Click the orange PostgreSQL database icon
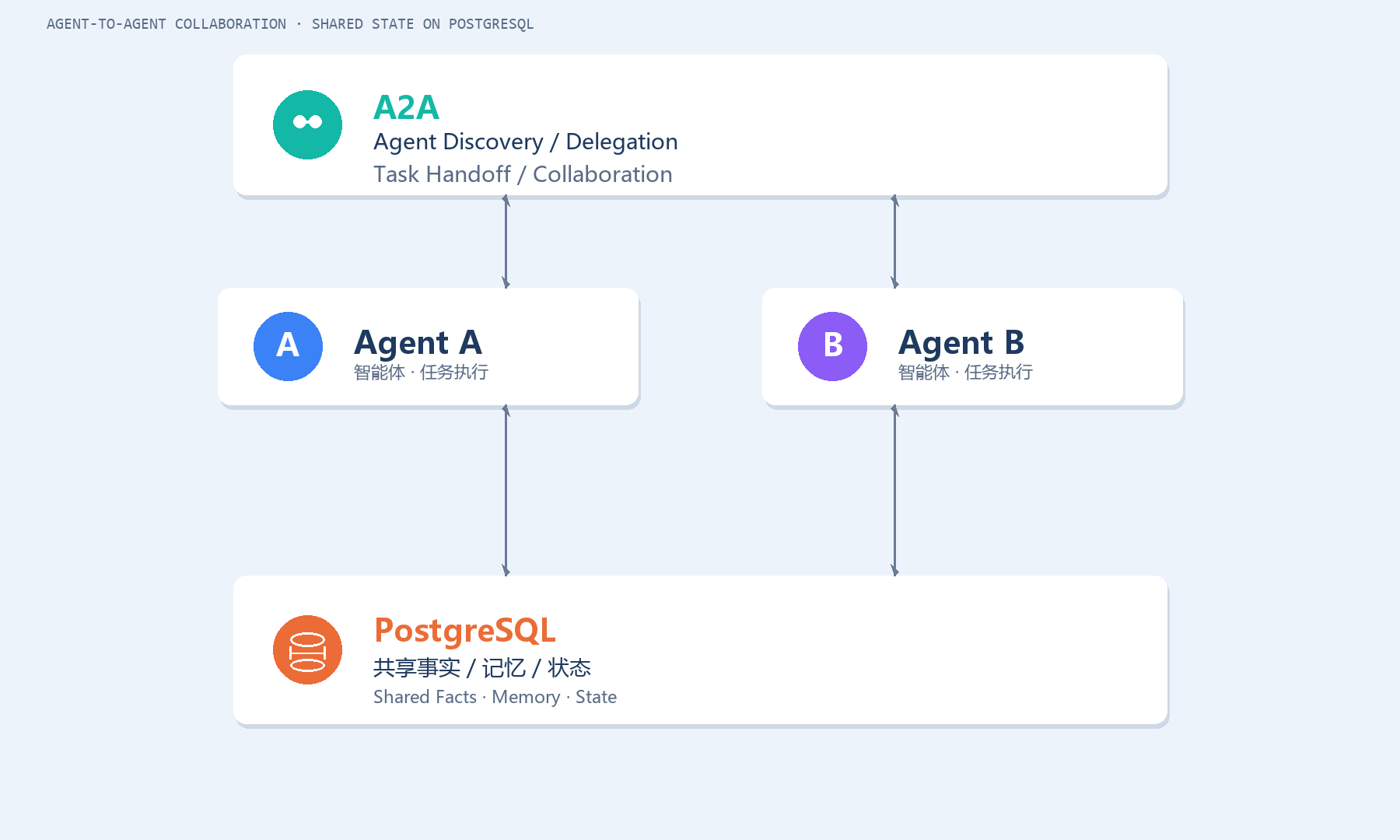This screenshot has width=1400, height=840. [x=307, y=649]
